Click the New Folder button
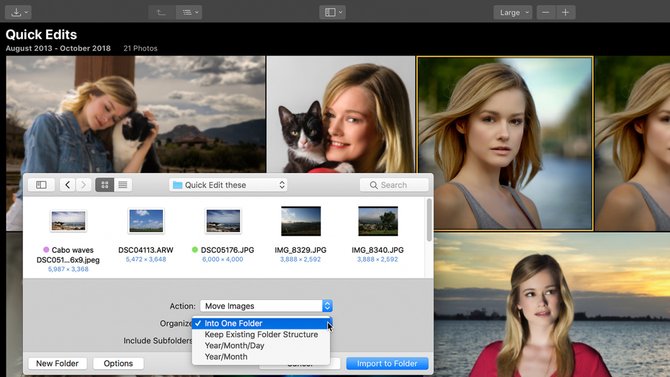 pos(57,363)
